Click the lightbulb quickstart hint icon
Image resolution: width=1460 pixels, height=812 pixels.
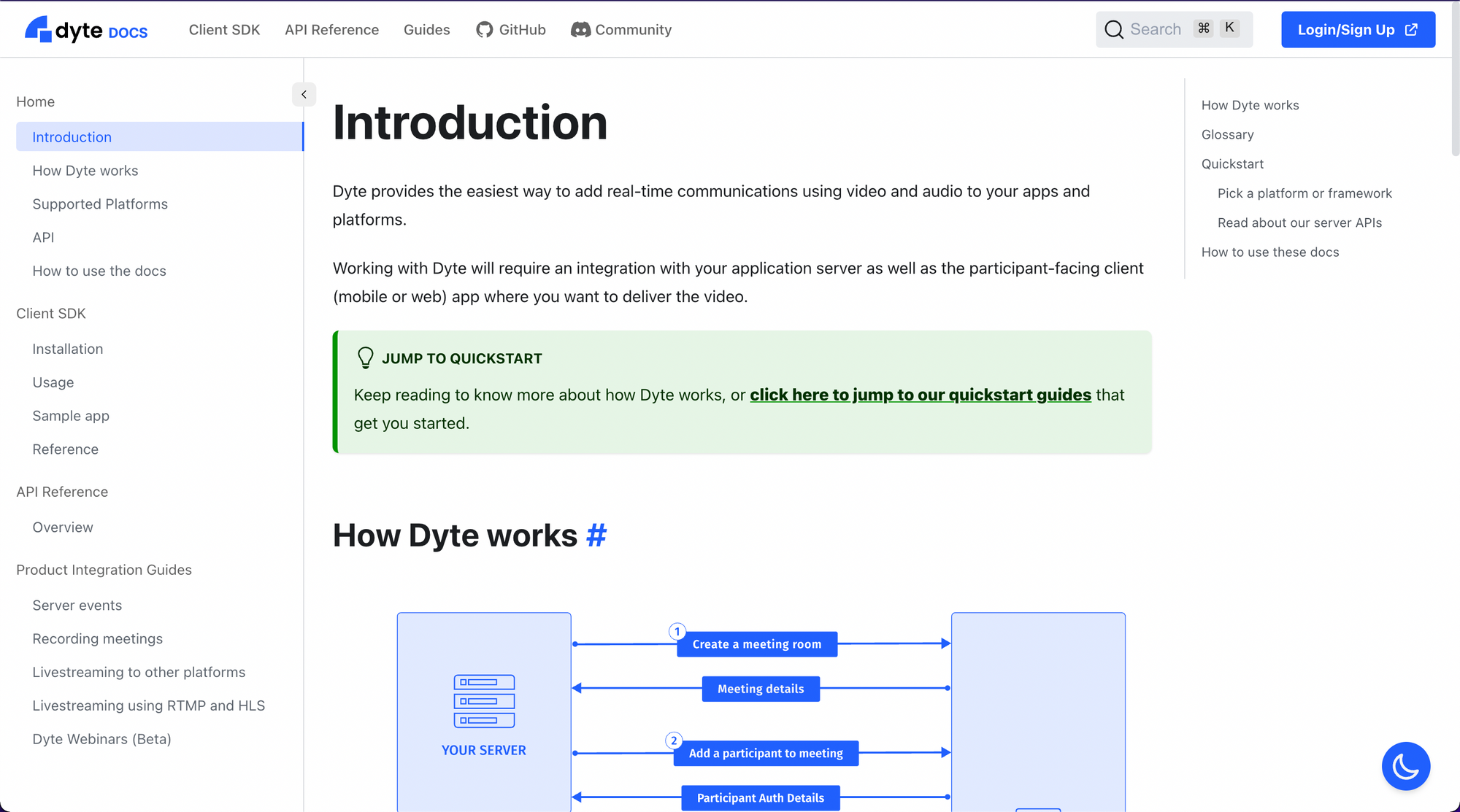tap(364, 358)
